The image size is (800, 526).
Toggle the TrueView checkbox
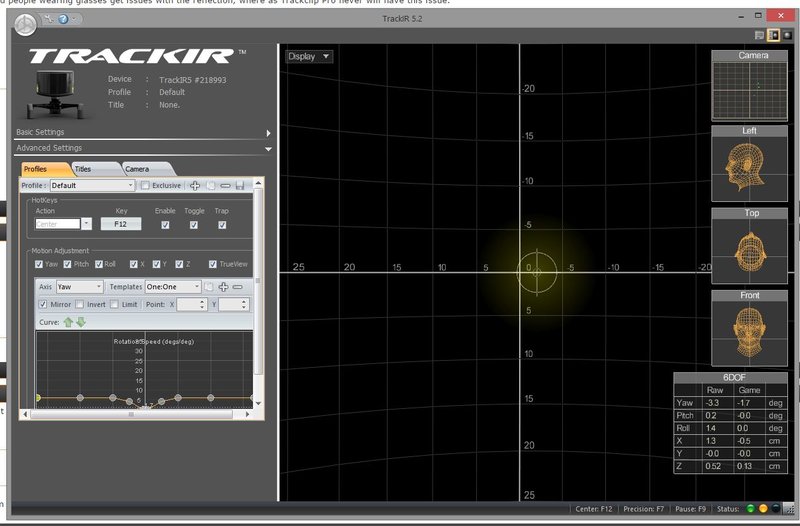213,264
